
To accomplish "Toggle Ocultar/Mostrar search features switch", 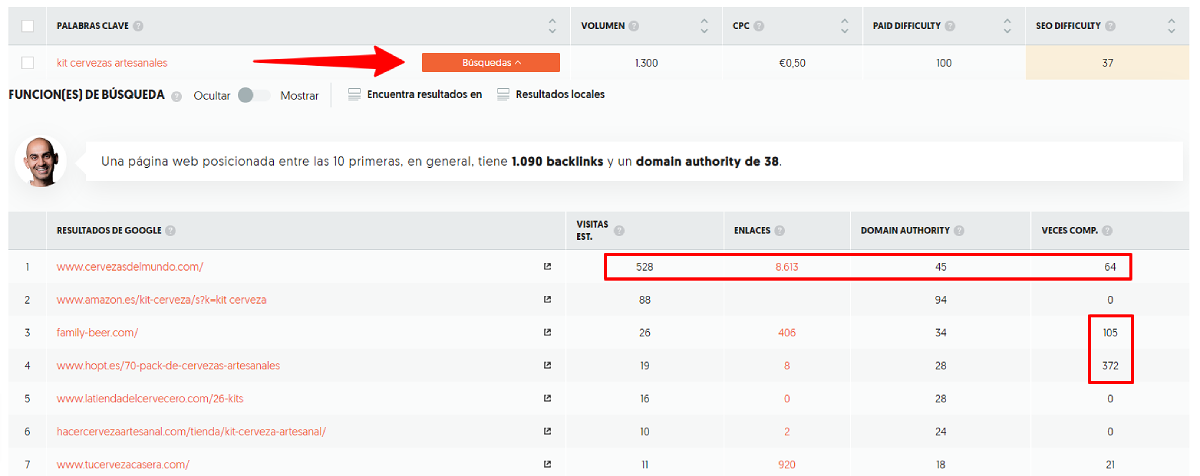I will [254, 96].
